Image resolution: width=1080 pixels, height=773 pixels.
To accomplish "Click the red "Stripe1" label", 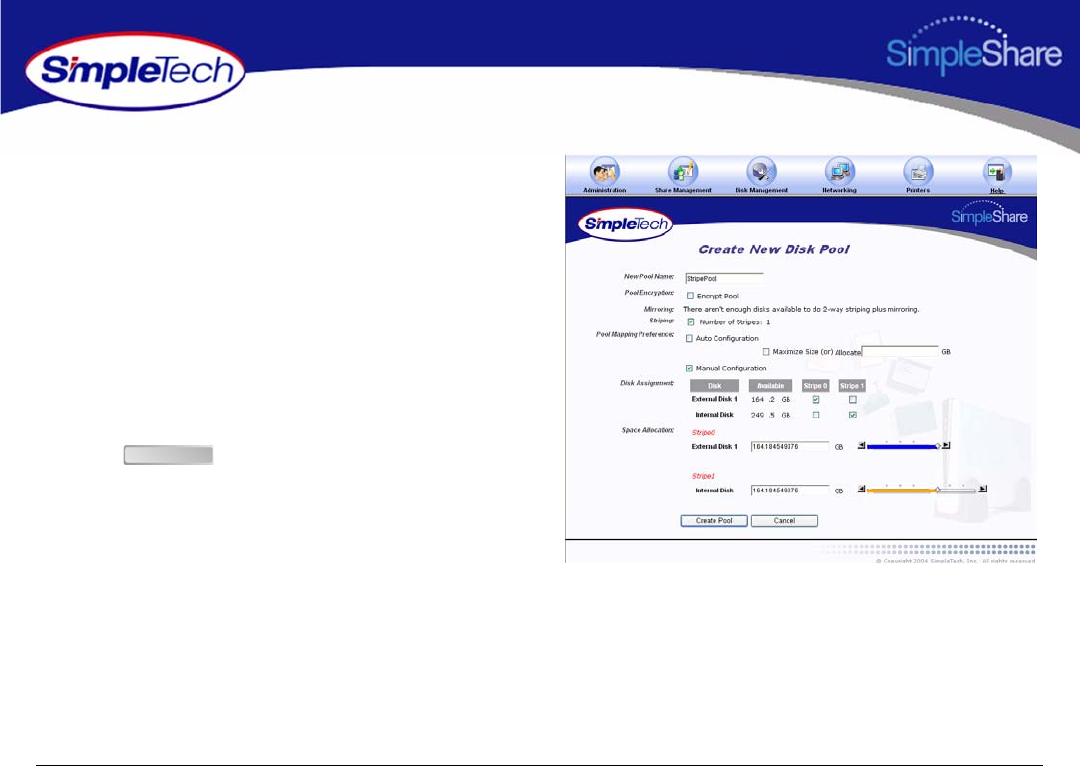I will click(x=703, y=476).
